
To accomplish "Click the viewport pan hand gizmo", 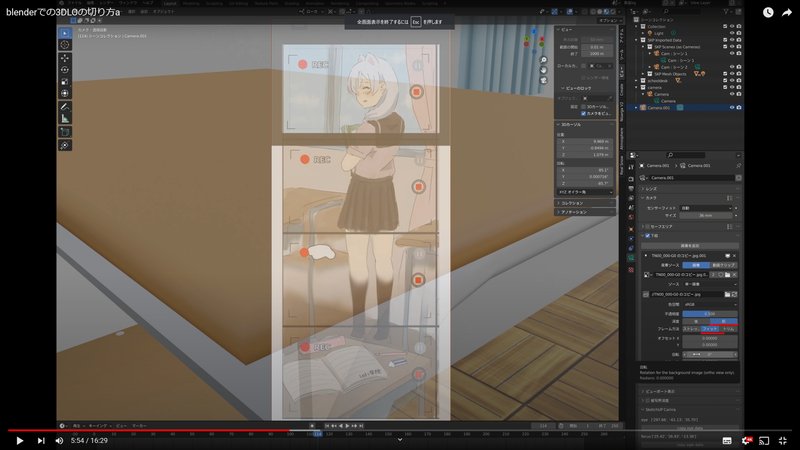I will tap(543, 70).
